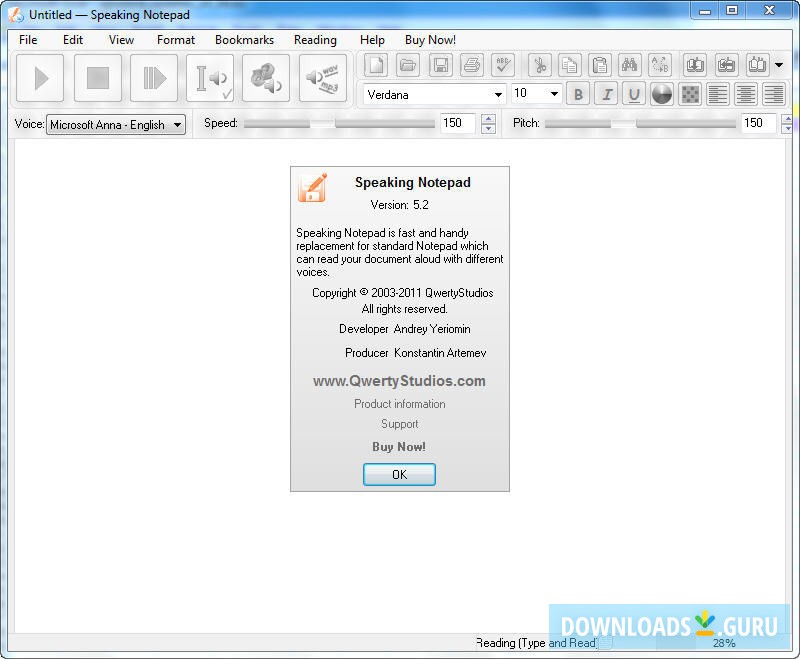Maximize the Speaking Notepad window
Screen dimensions: 800x659
click(x=732, y=11)
